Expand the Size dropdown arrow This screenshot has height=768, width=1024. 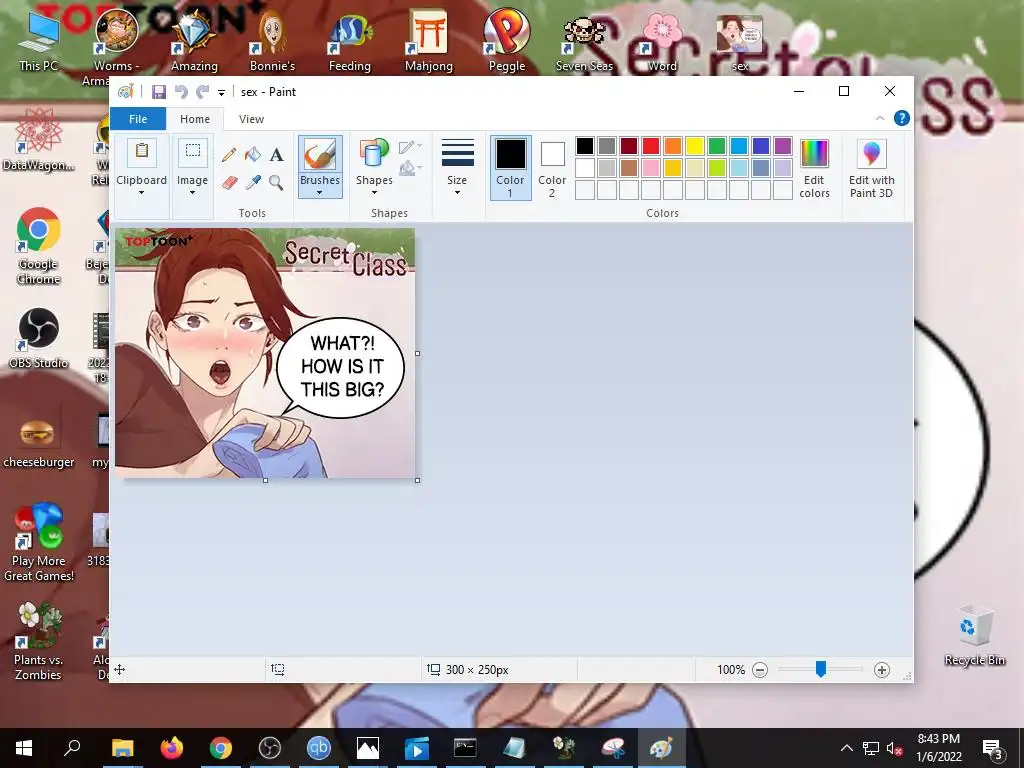457,193
